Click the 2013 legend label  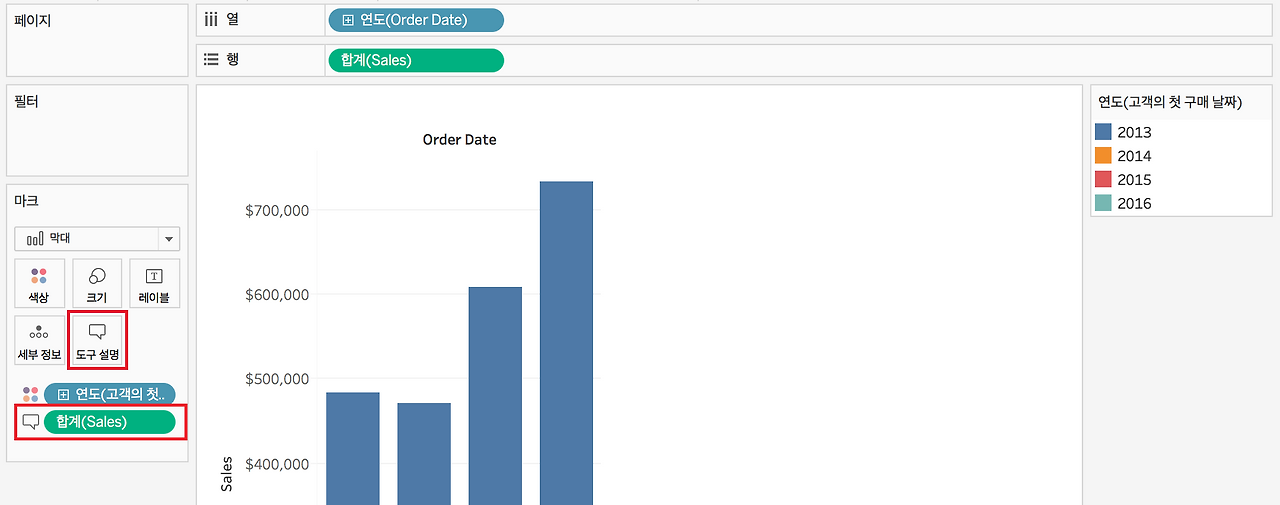pos(1134,132)
